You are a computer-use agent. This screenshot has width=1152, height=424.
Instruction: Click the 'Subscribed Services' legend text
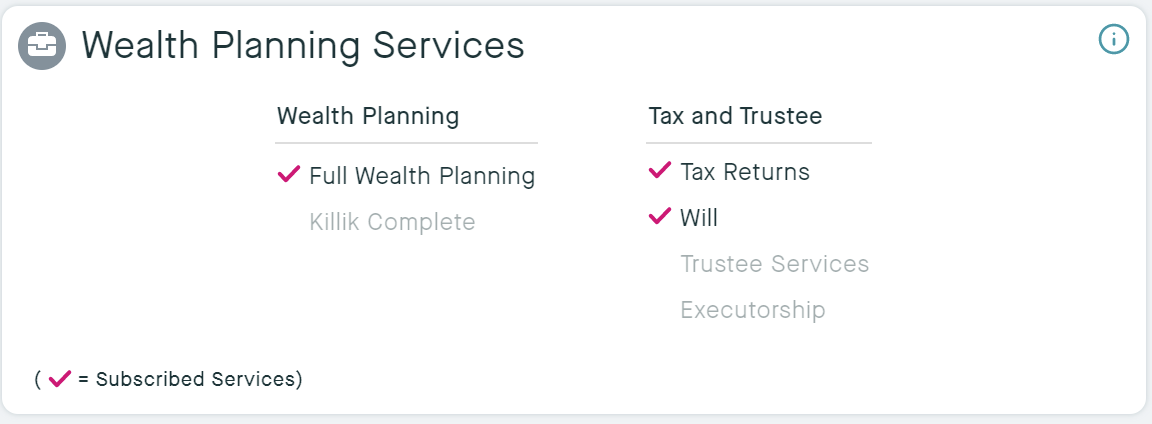click(x=196, y=379)
